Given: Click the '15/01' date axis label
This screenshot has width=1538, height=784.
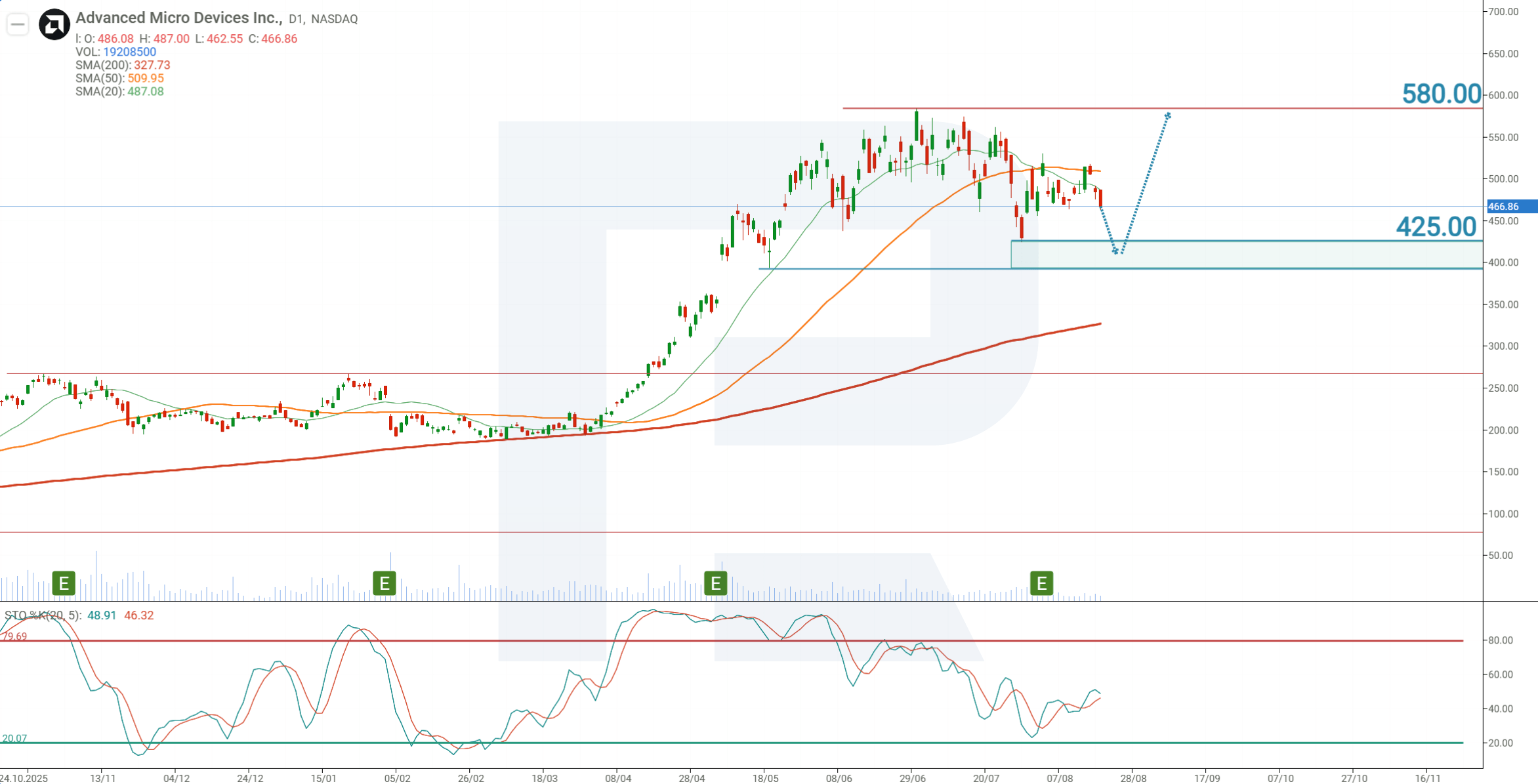Looking at the screenshot, I should (x=323, y=778).
